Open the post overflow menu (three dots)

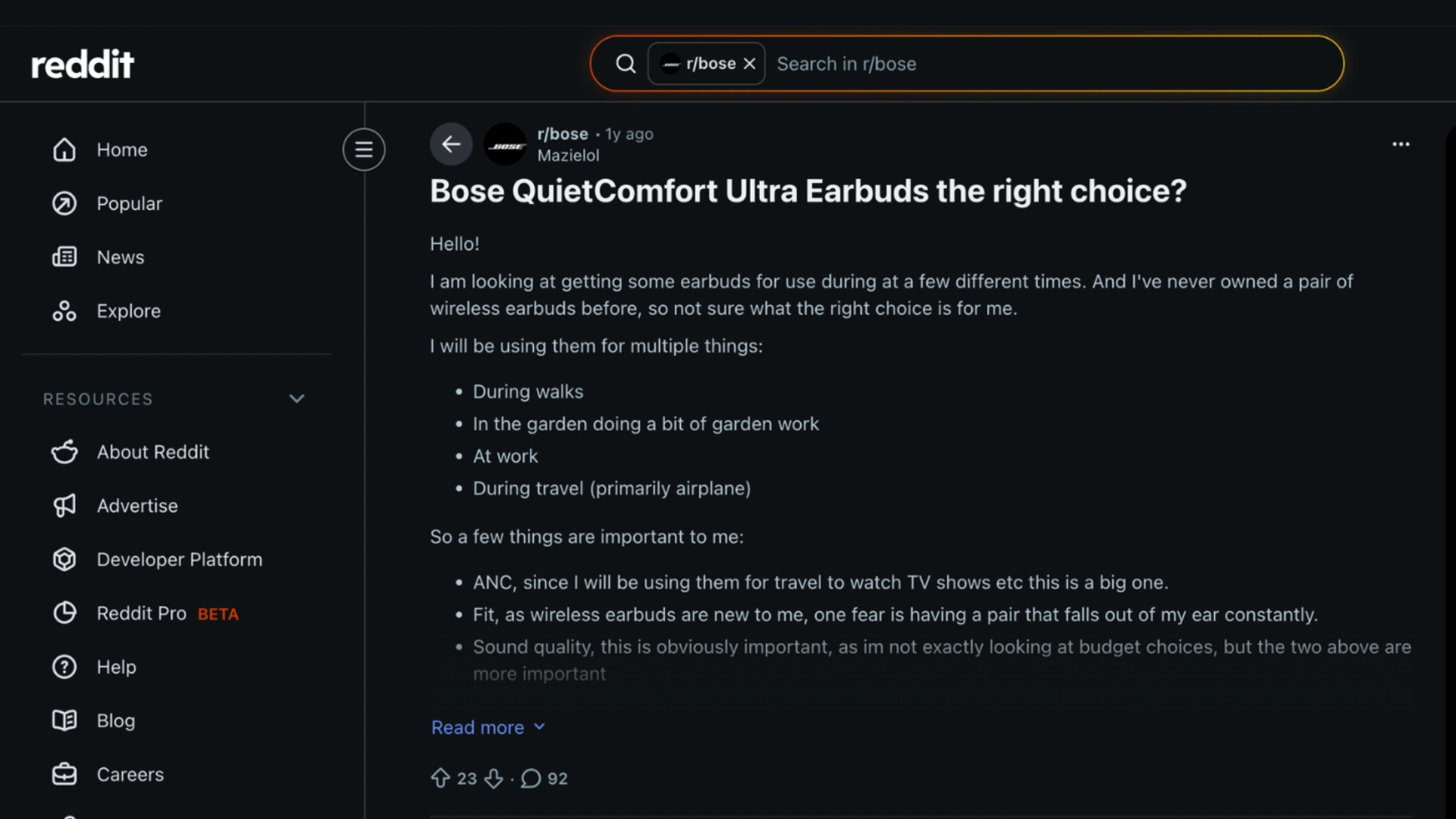click(x=1401, y=144)
